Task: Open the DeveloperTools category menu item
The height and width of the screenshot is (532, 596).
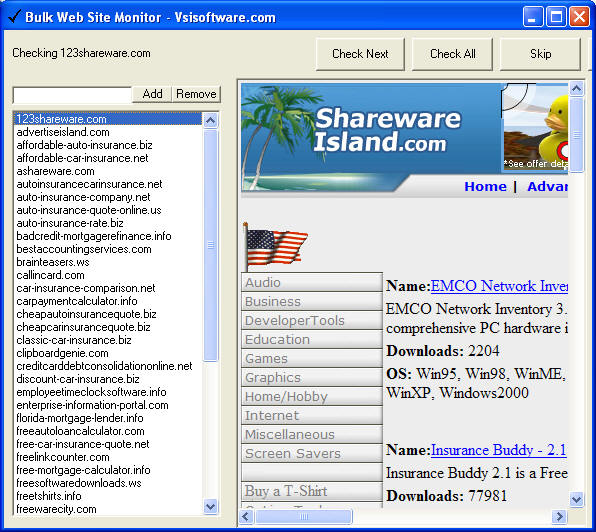Action: click(312, 320)
